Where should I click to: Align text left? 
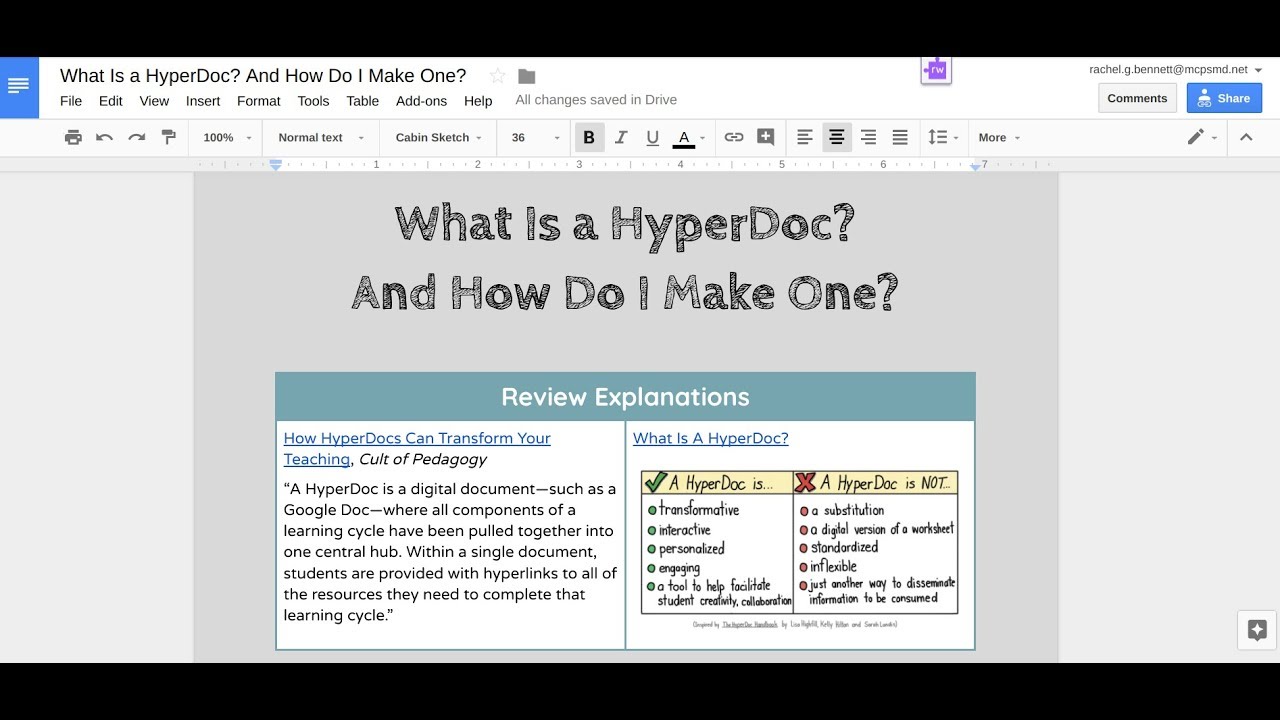click(x=804, y=138)
